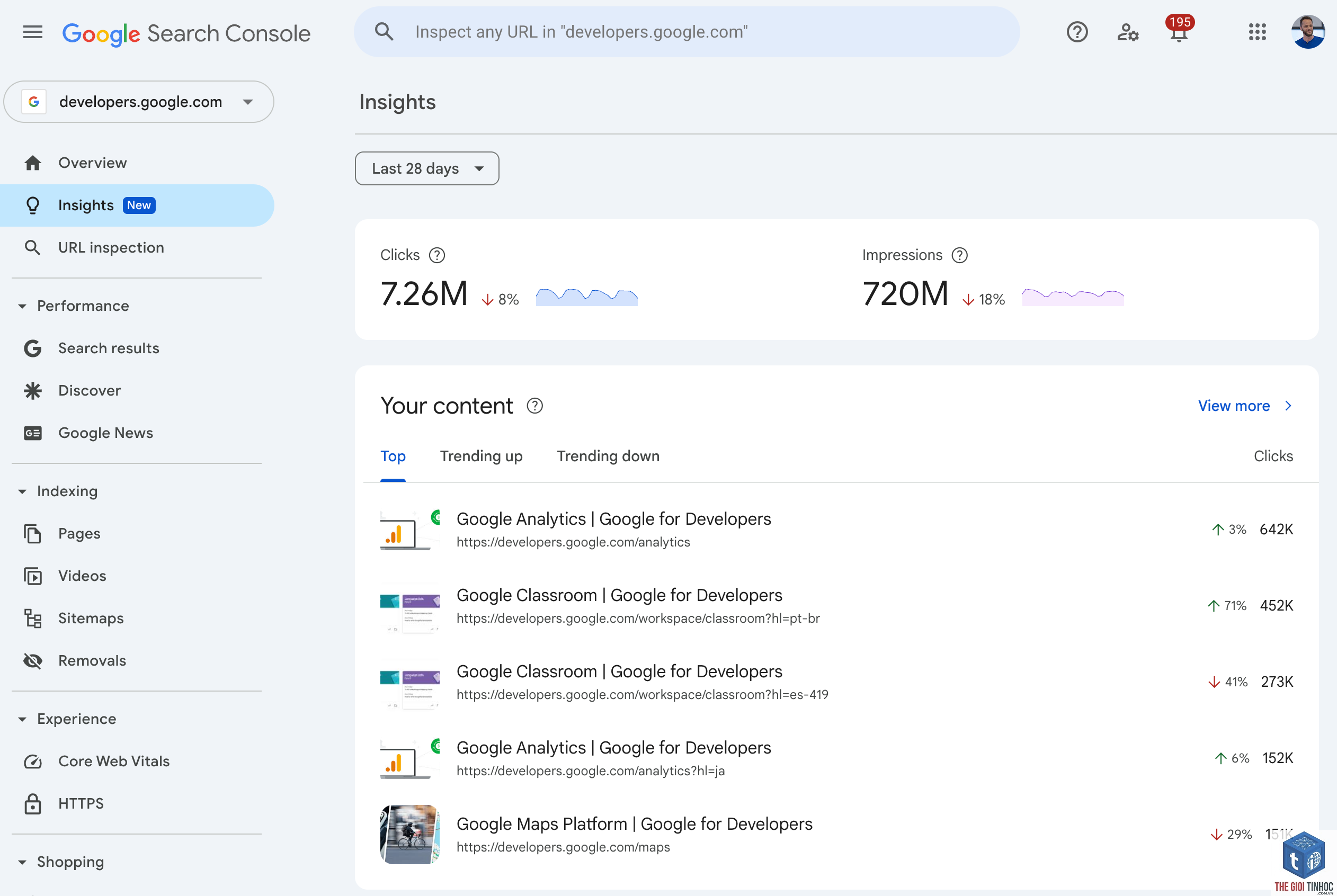This screenshot has height=896, width=1337.
Task: Click the Clicks sparkline chart
Action: tap(586, 297)
